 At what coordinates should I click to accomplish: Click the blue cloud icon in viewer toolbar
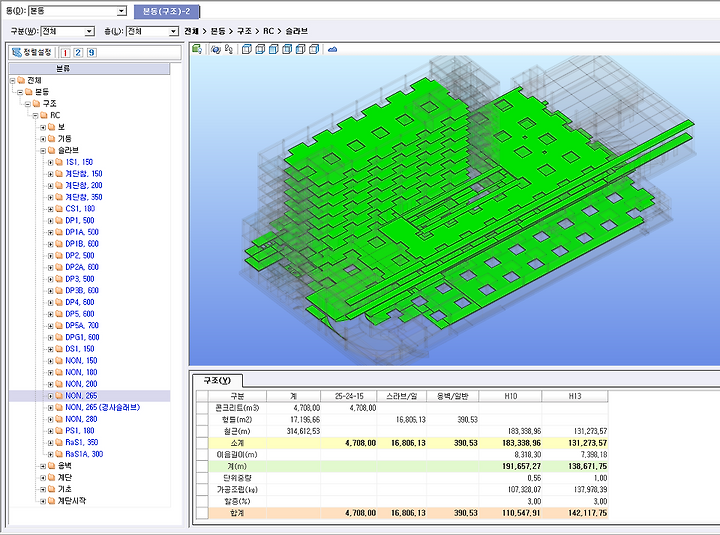pyautogui.click(x=332, y=49)
